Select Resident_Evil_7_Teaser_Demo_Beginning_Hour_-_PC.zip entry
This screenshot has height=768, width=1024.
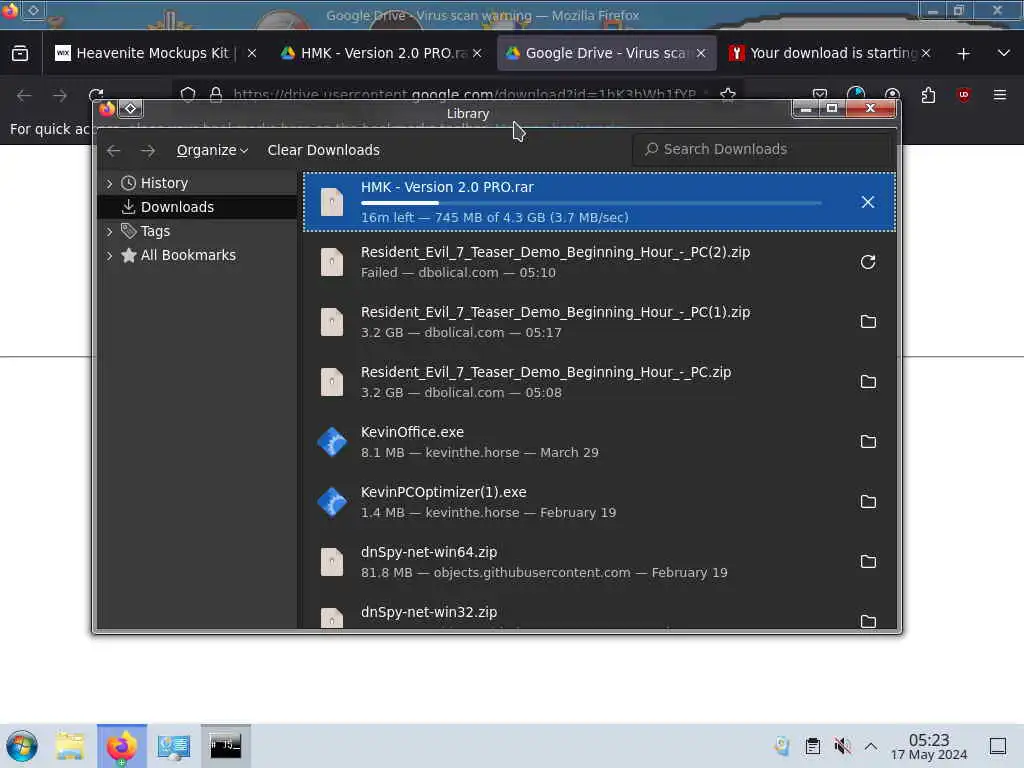tap(599, 381)
